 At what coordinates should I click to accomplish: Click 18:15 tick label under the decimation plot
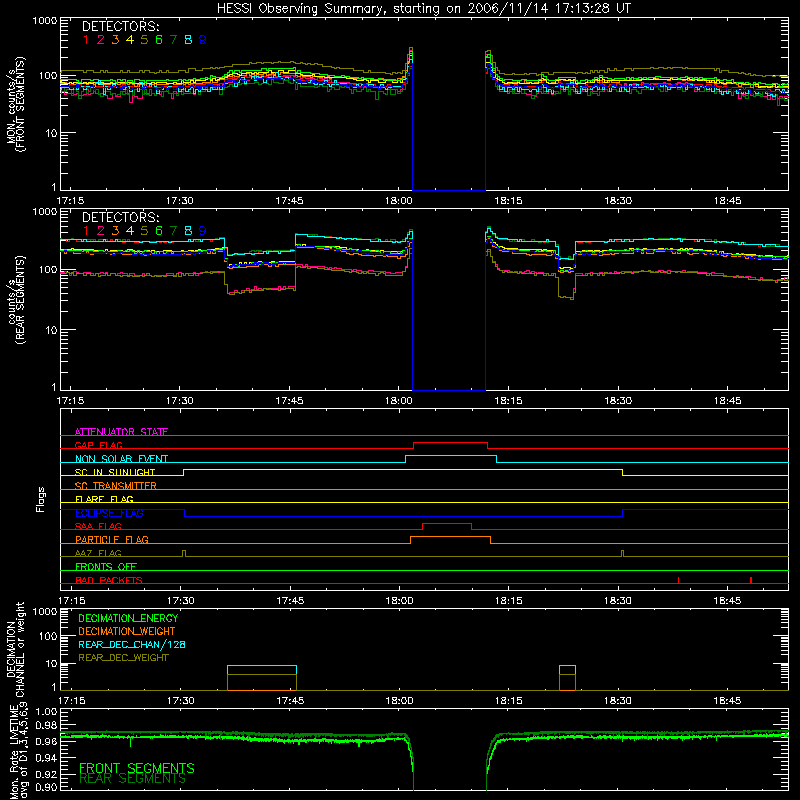508,701
